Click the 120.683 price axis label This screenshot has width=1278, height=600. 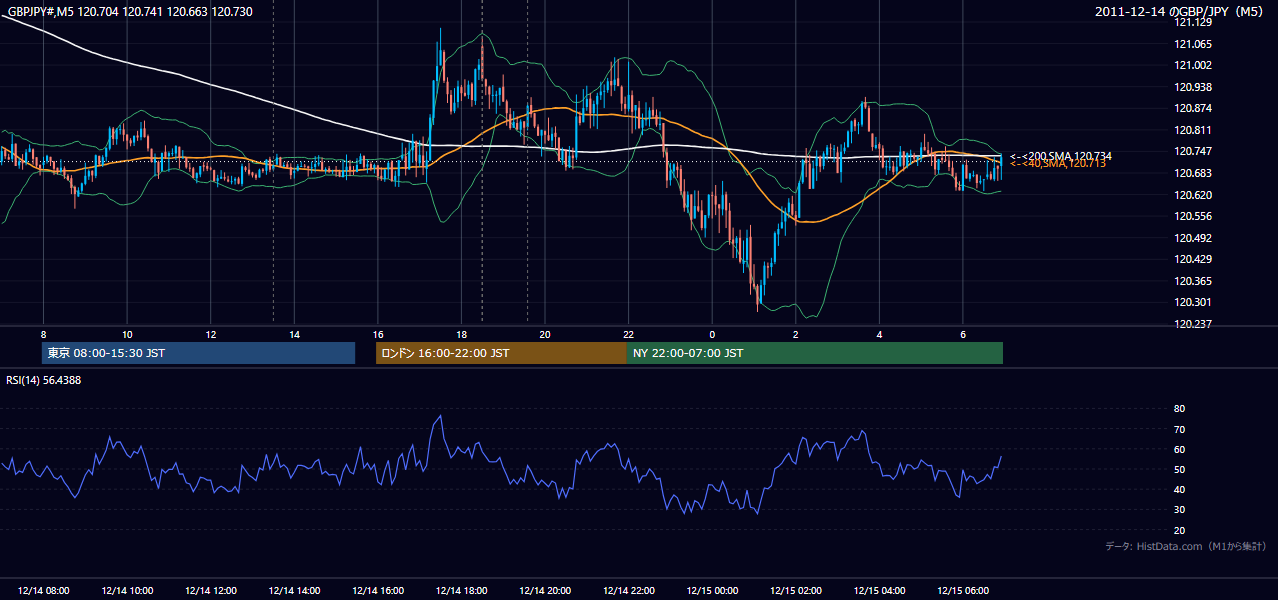pyautogui.click(x=1193, y=173)
